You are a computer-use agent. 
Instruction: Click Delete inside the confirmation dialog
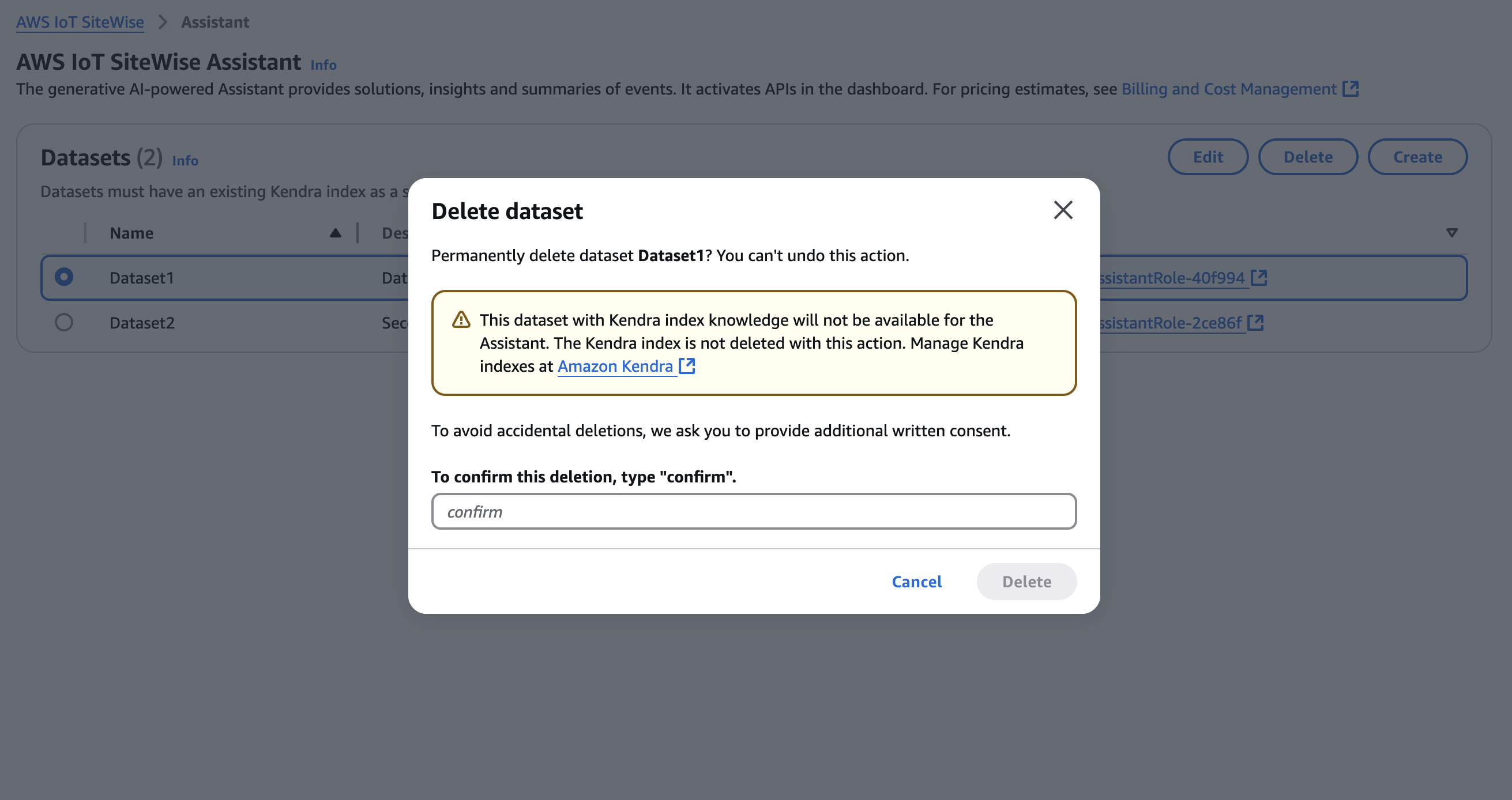[1026, 581]
